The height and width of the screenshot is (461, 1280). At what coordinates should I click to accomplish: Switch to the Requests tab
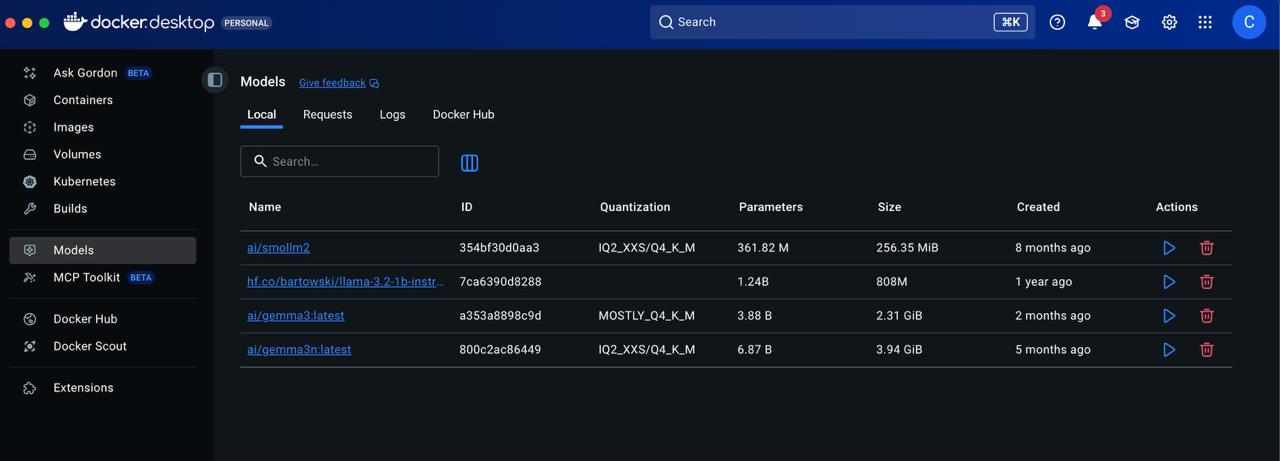[x=328, y=115]
